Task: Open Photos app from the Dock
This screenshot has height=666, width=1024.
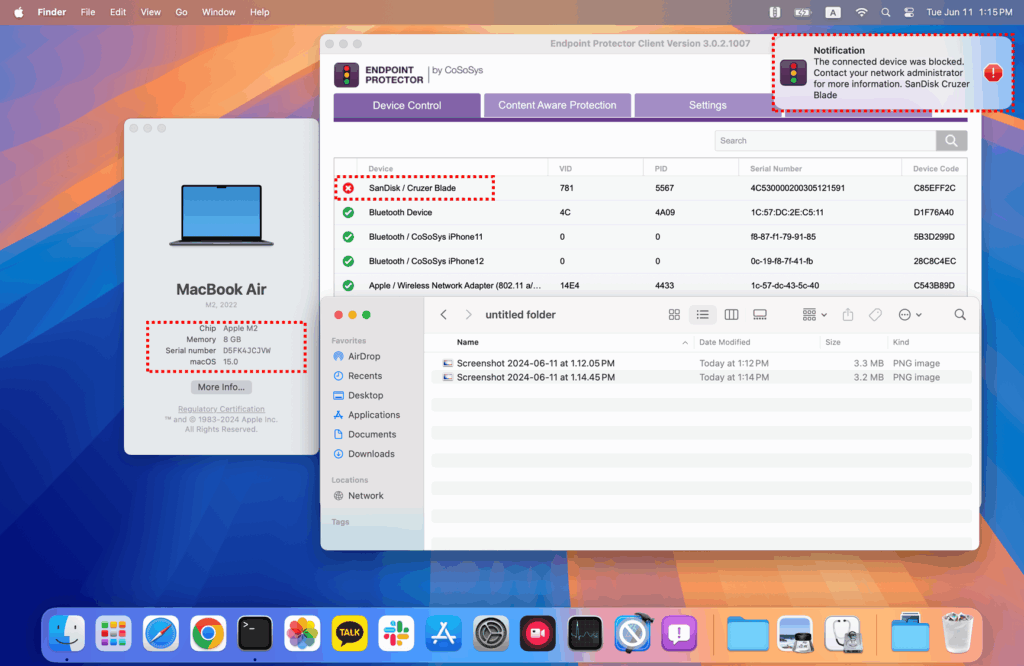Action: [x=302, y=633]
